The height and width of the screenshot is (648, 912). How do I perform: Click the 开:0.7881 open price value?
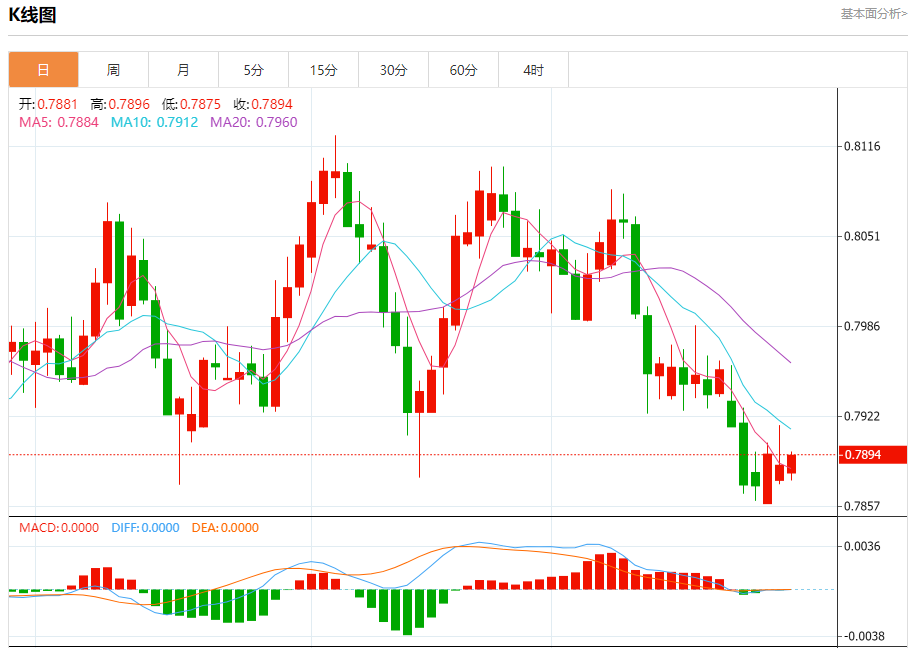pyautogui.click(x=48, y=104)
